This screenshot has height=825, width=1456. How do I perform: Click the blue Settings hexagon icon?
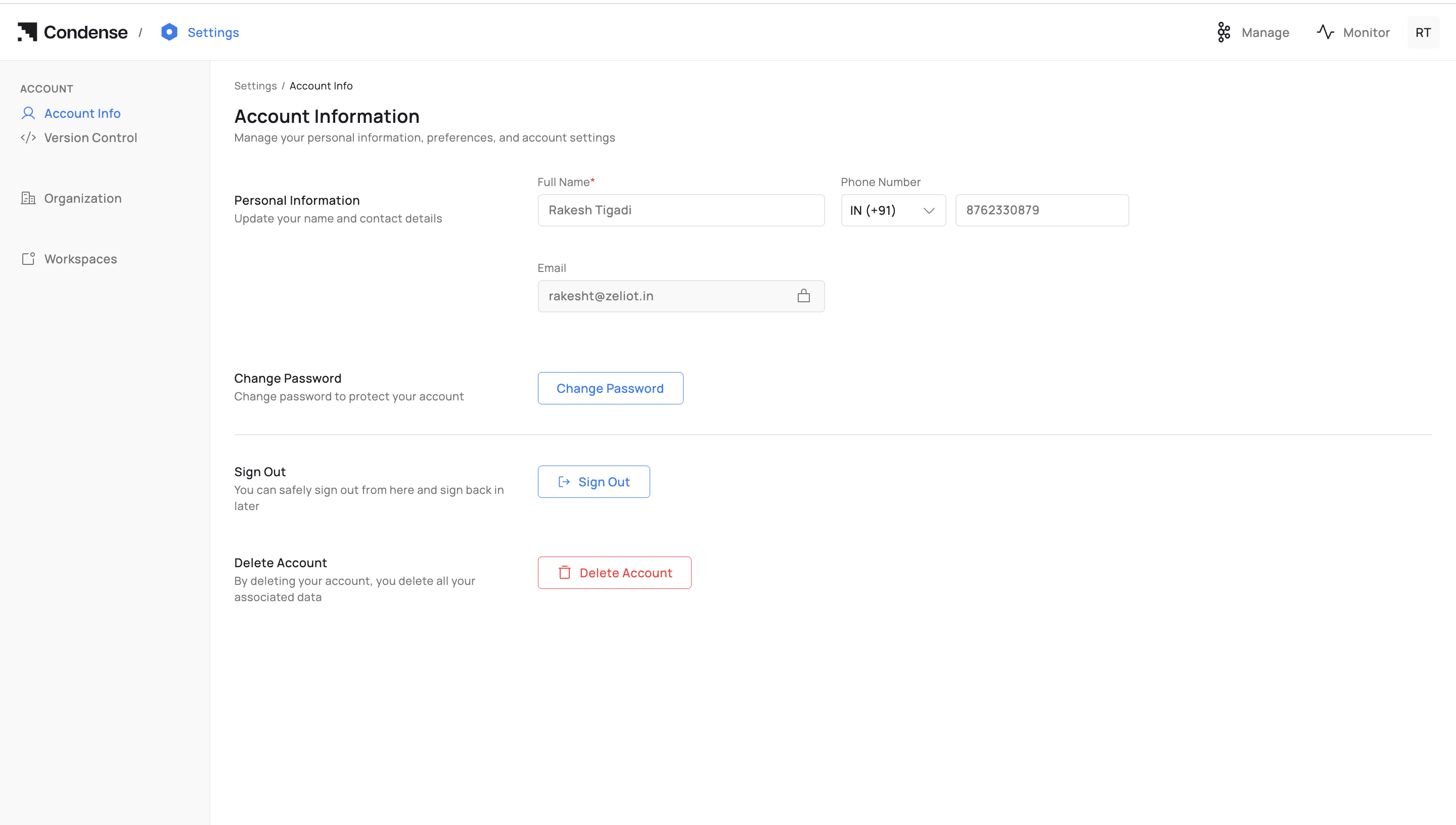coord(169,32)
